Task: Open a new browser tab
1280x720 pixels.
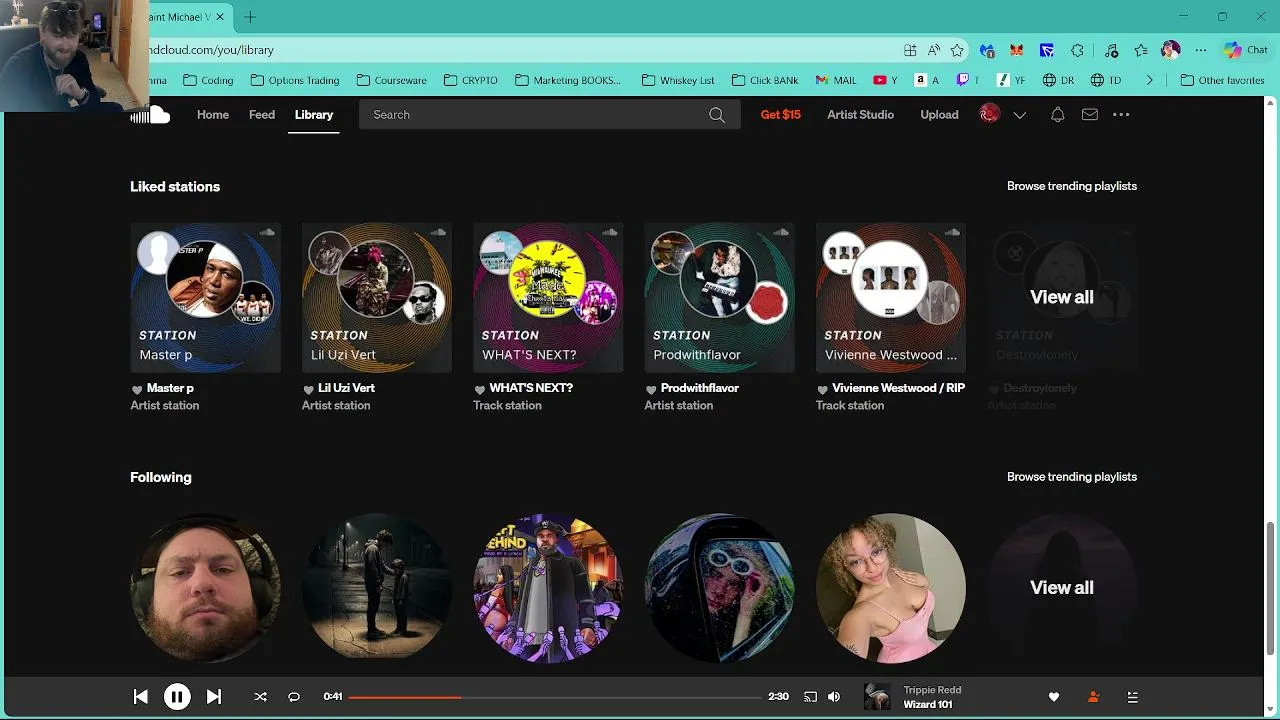Action: coord(250,17)
